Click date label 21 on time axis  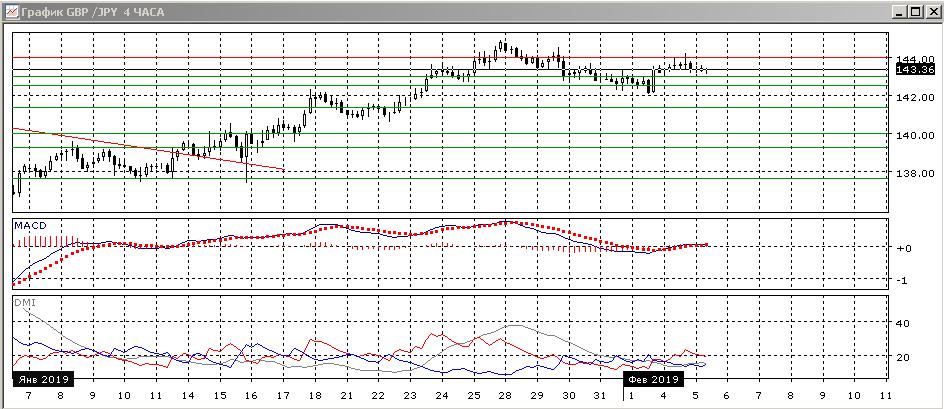[346, 396]
